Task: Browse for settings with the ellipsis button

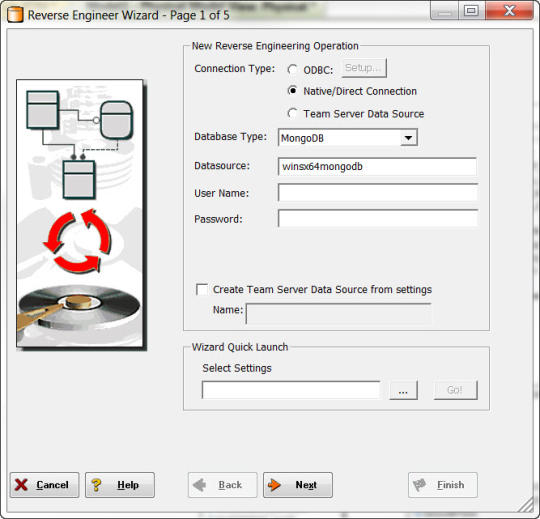Action: coord(403,390)
